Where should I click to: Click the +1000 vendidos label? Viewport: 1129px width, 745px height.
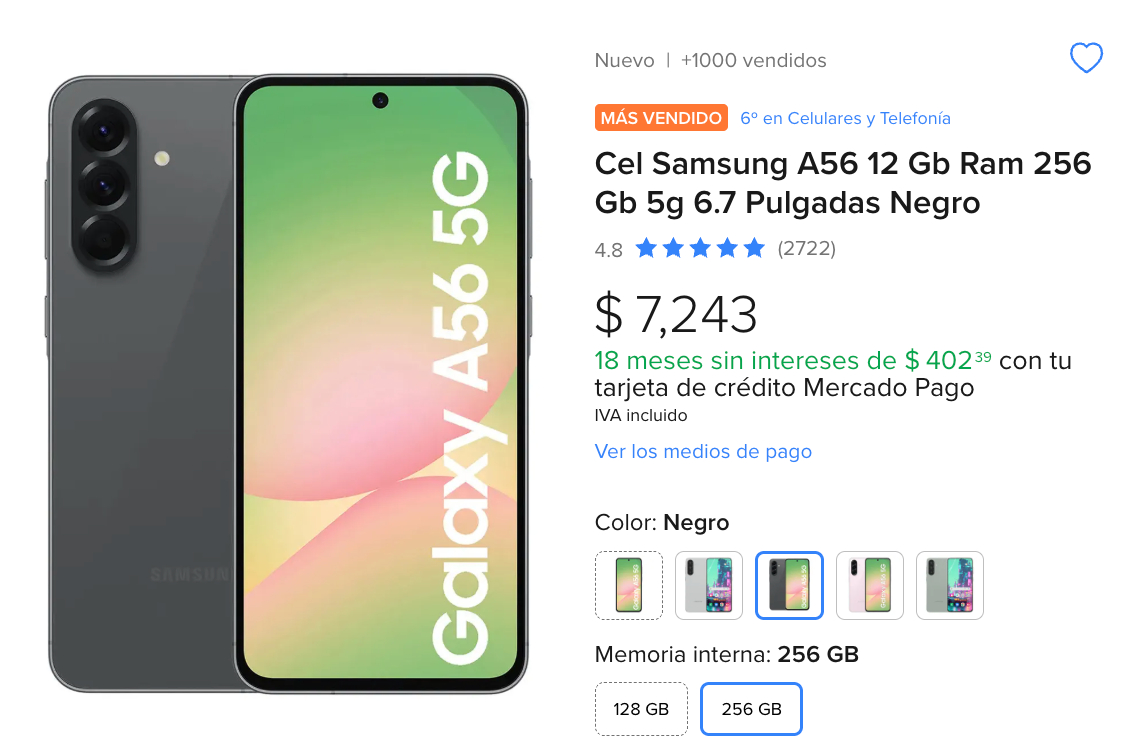(x=754, y=60)
